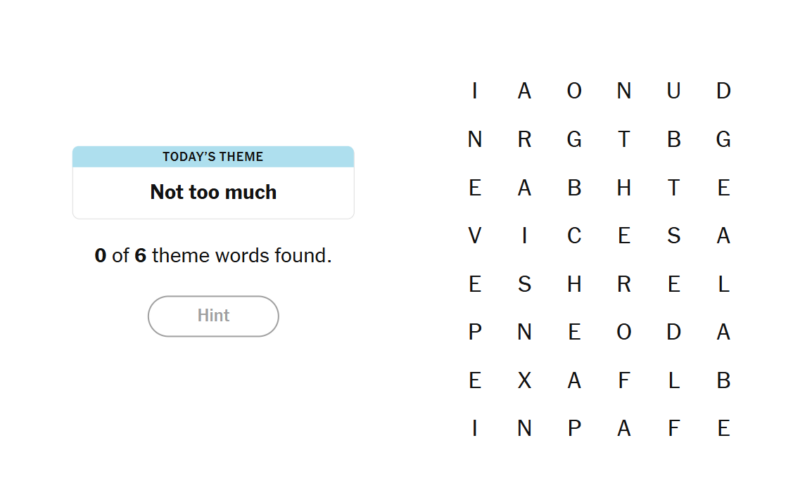Choose the O between A and N
The height and width of the screenshot is (502, 800).
click(x=574, y=91)
